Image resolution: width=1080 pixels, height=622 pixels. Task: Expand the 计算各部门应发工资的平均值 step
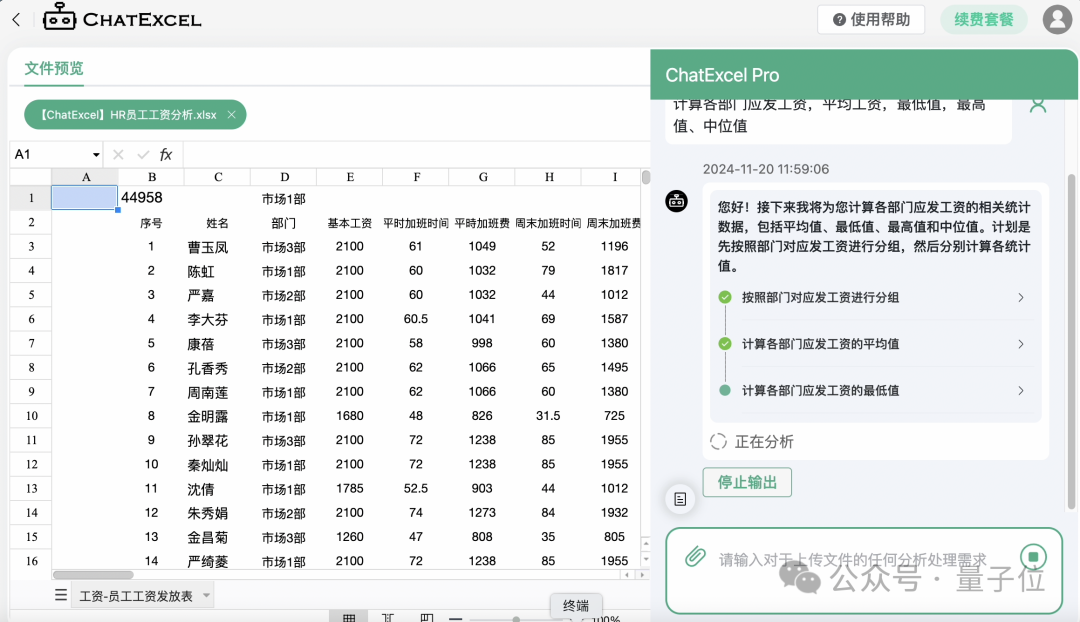click(1021, 344)
